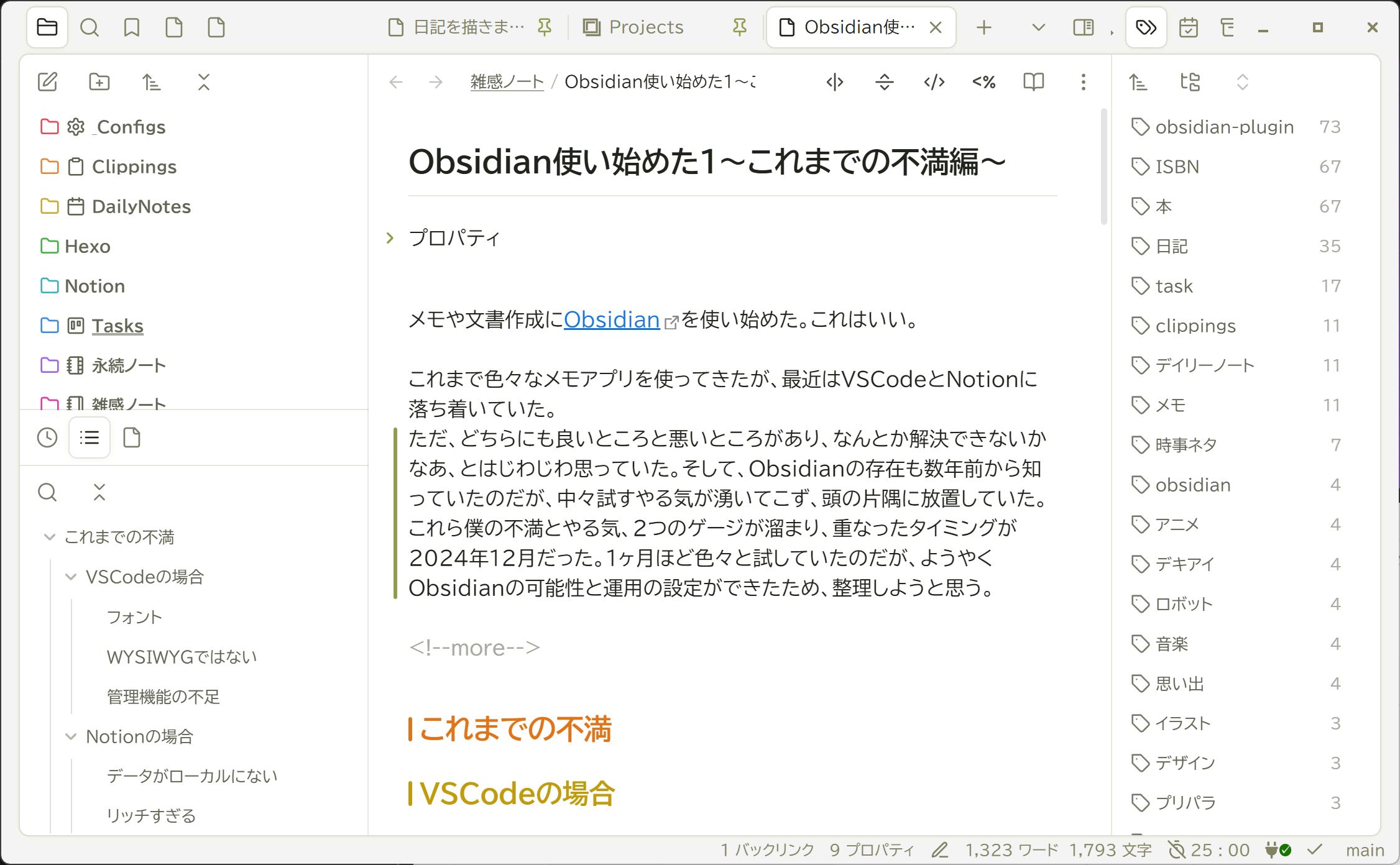
Task: Search headings in outline pane
Action: click(x=47, y=492)
